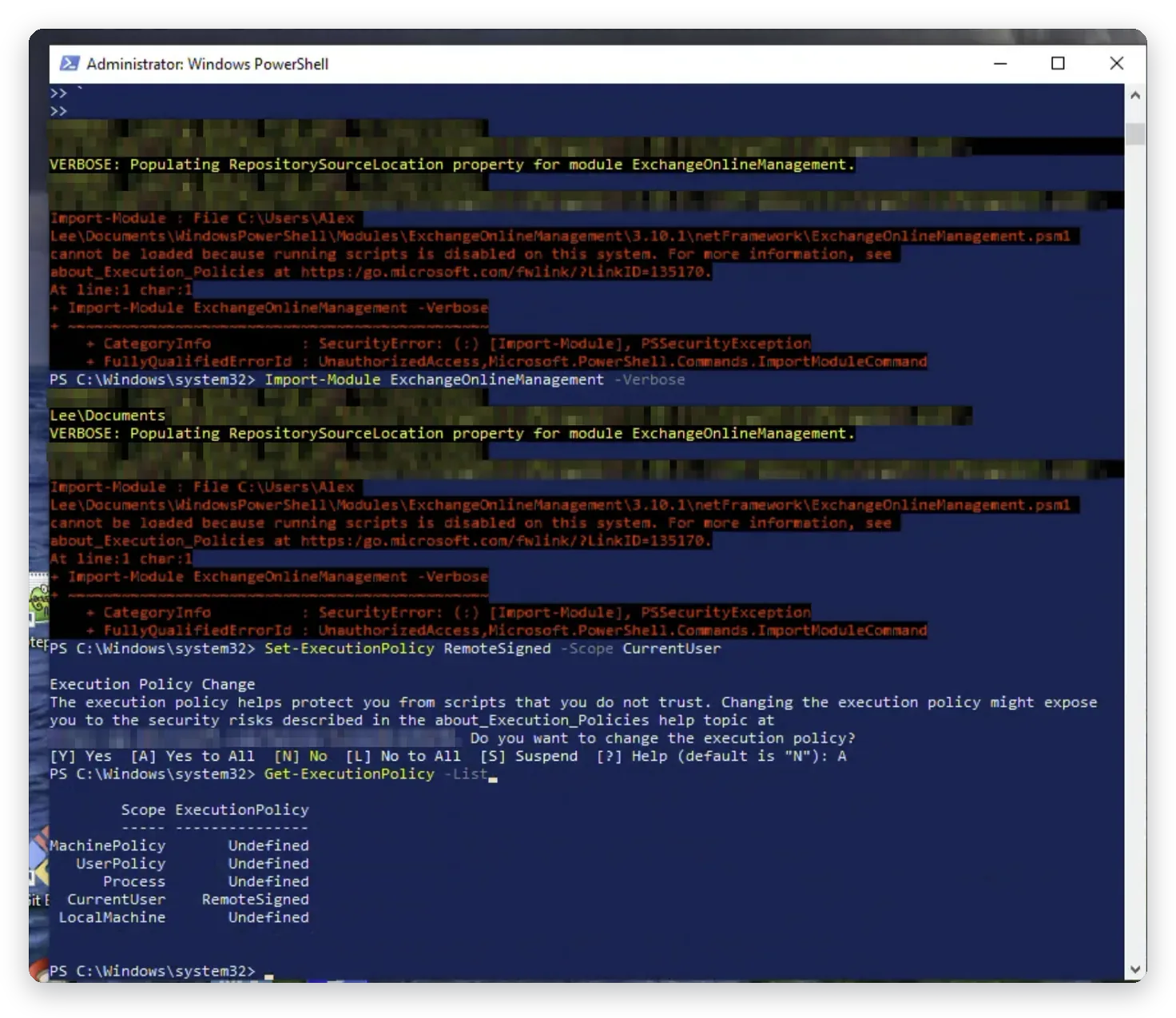The height and width of the screenshot is (1018, 1176).
Task: Click the "[Y] Yes" option text
Action: coord(81,756)
